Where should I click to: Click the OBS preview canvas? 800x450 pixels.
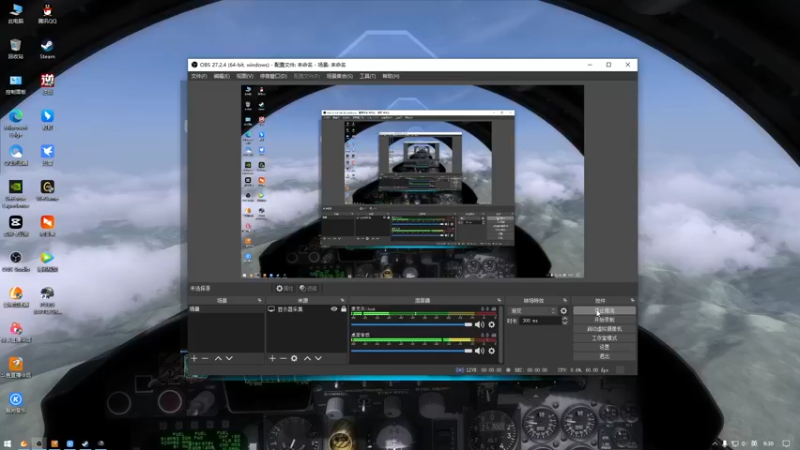click(x=412, y=181)
